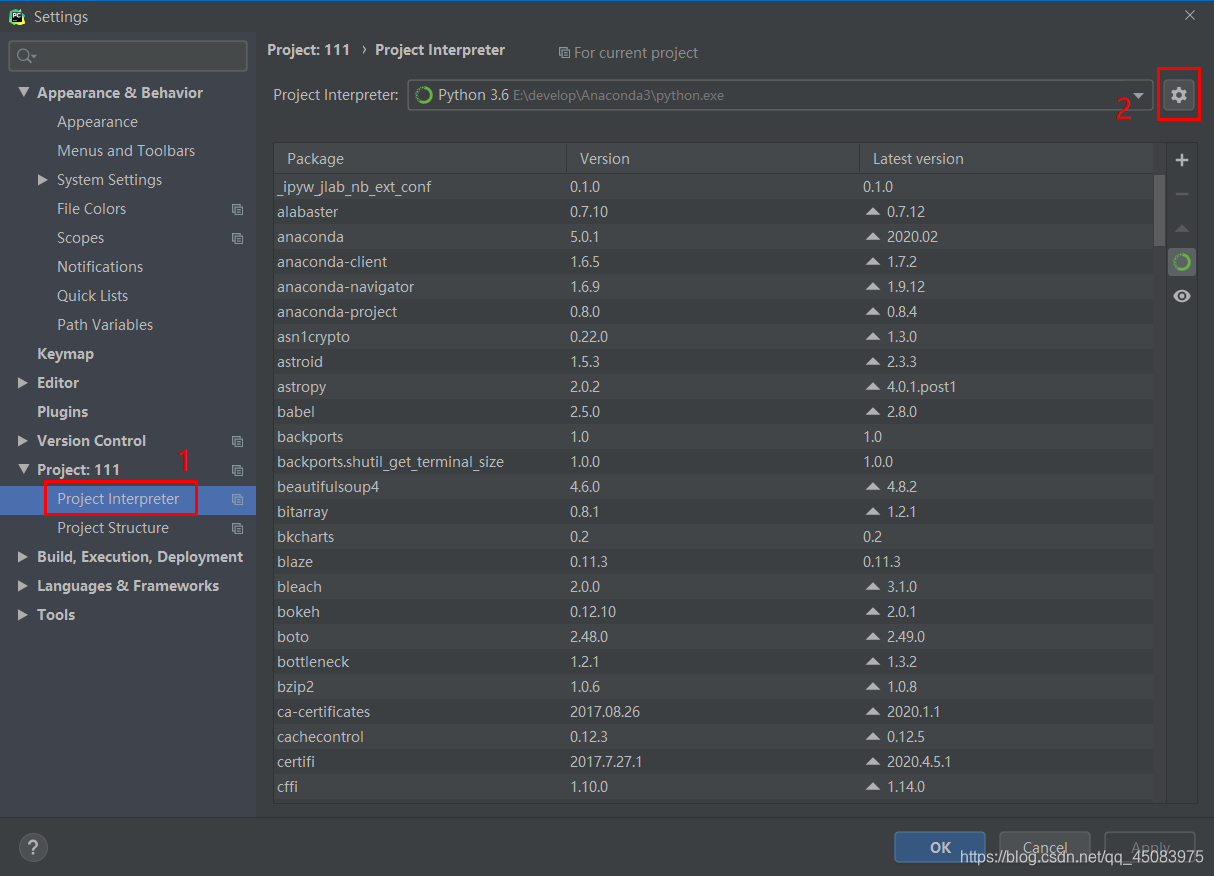Close the Settings dialog window
This screenshot has width=1214, height=876.
pyautogui.click(x=1190, y=15)
